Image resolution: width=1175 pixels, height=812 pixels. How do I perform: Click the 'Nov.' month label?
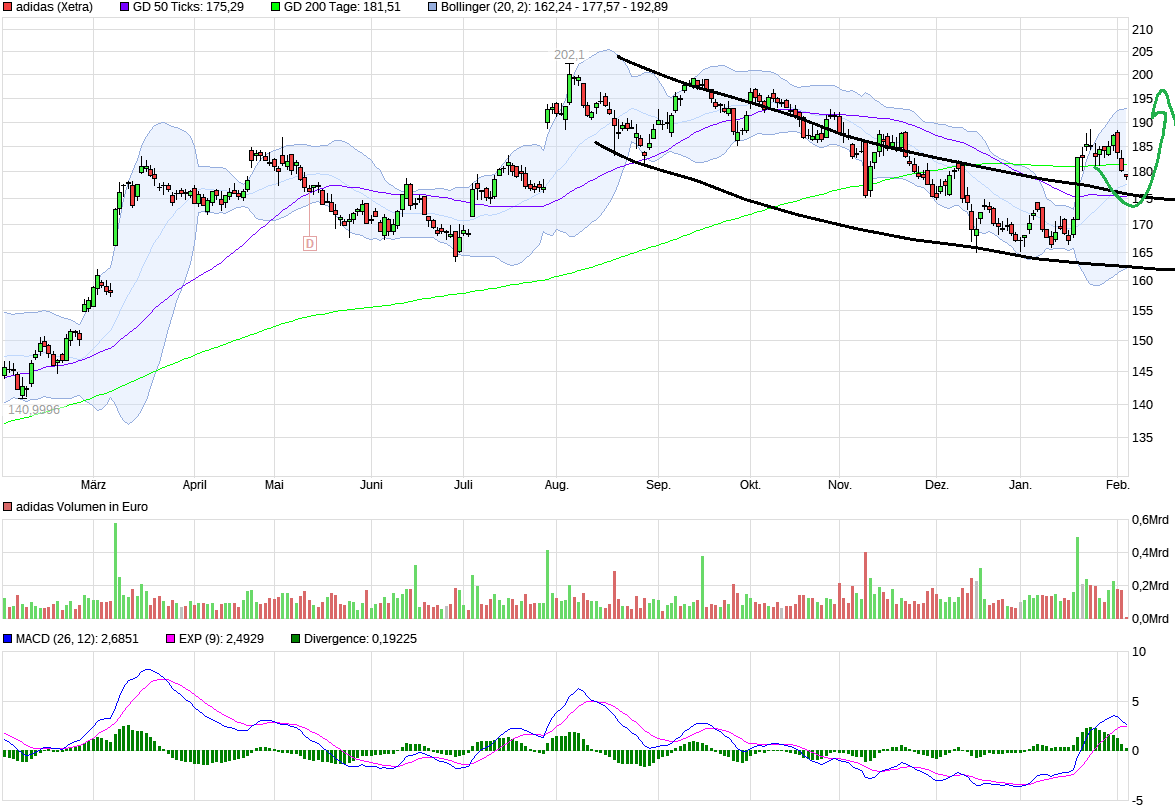pyautogui.click(x=840, y=485)
